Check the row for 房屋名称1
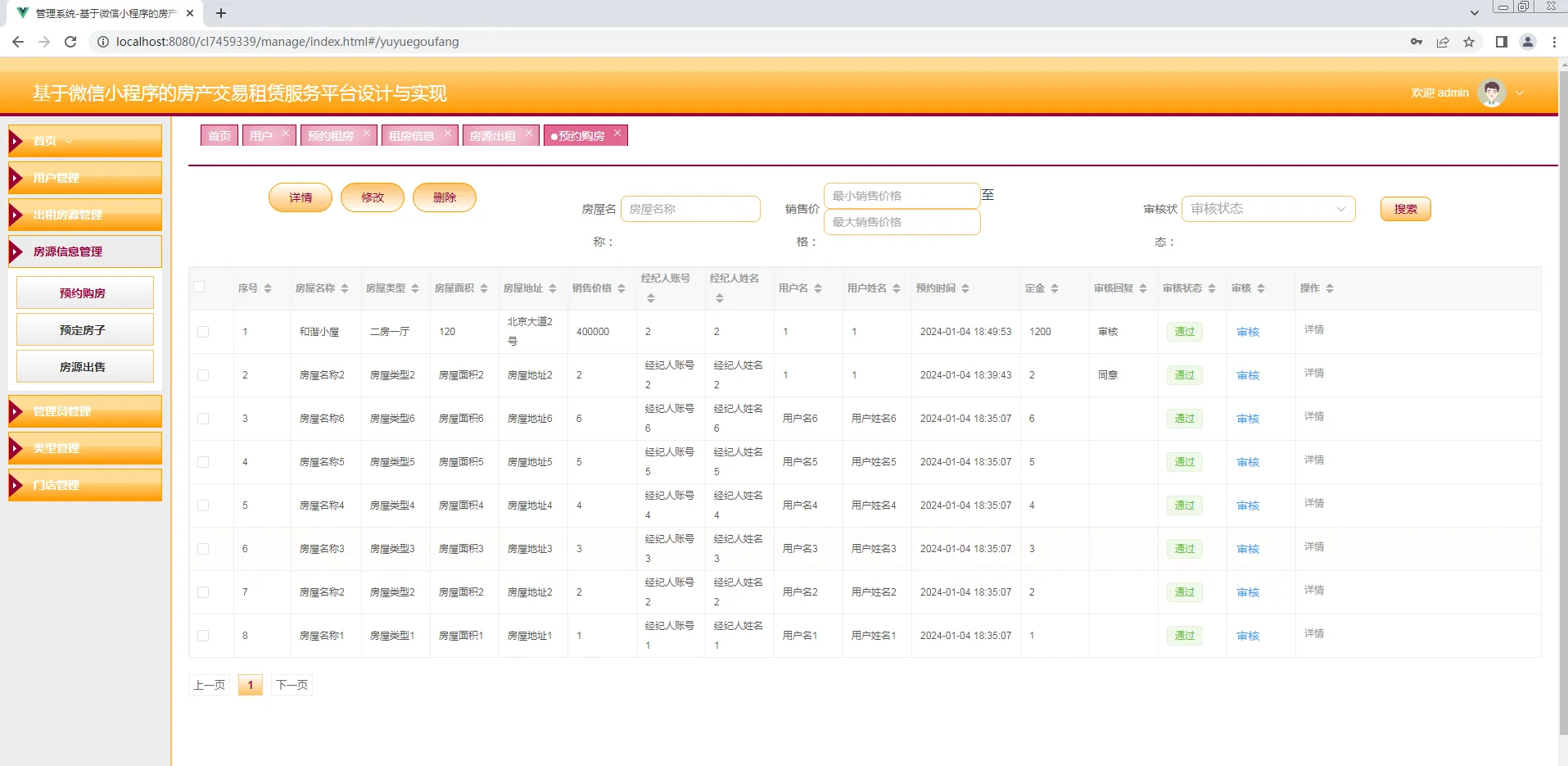Screen dimensions: 1568x766 [203, 636]
